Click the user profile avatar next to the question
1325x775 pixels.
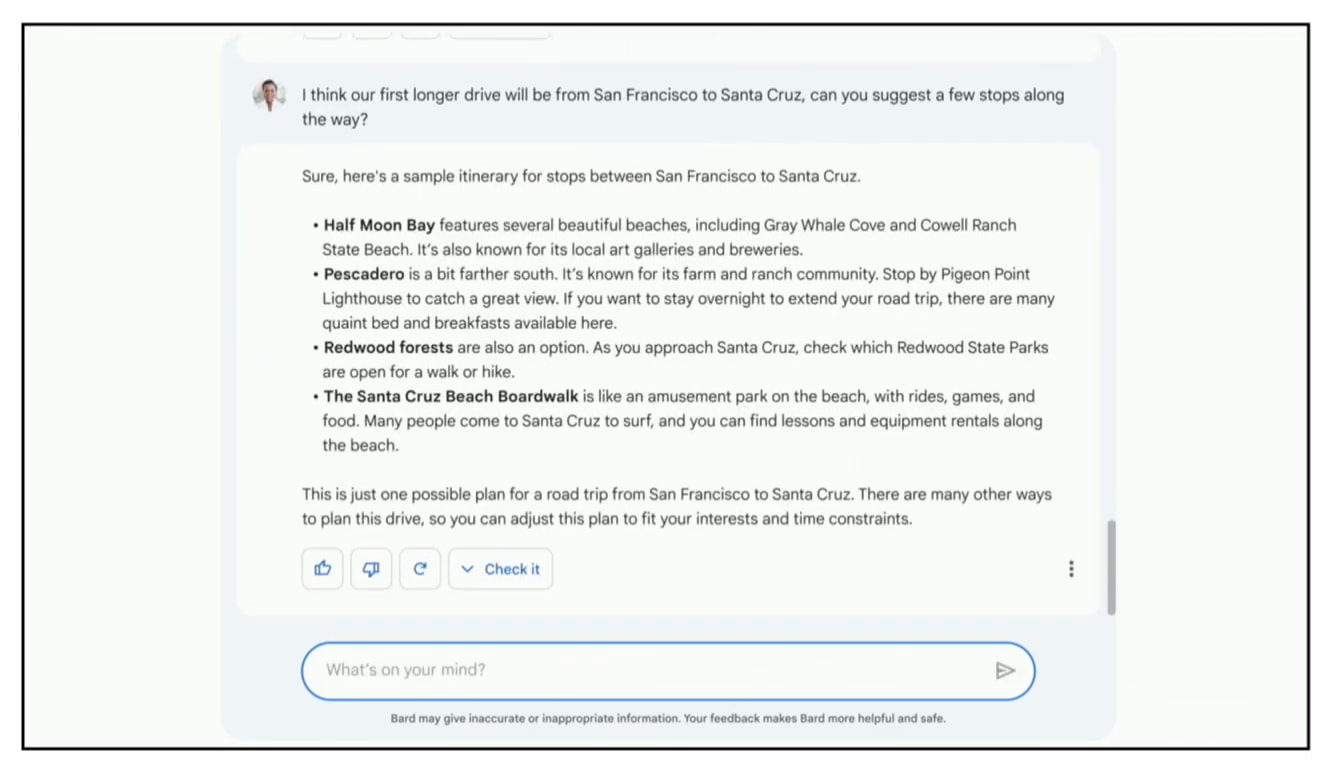tap(268, 95)
